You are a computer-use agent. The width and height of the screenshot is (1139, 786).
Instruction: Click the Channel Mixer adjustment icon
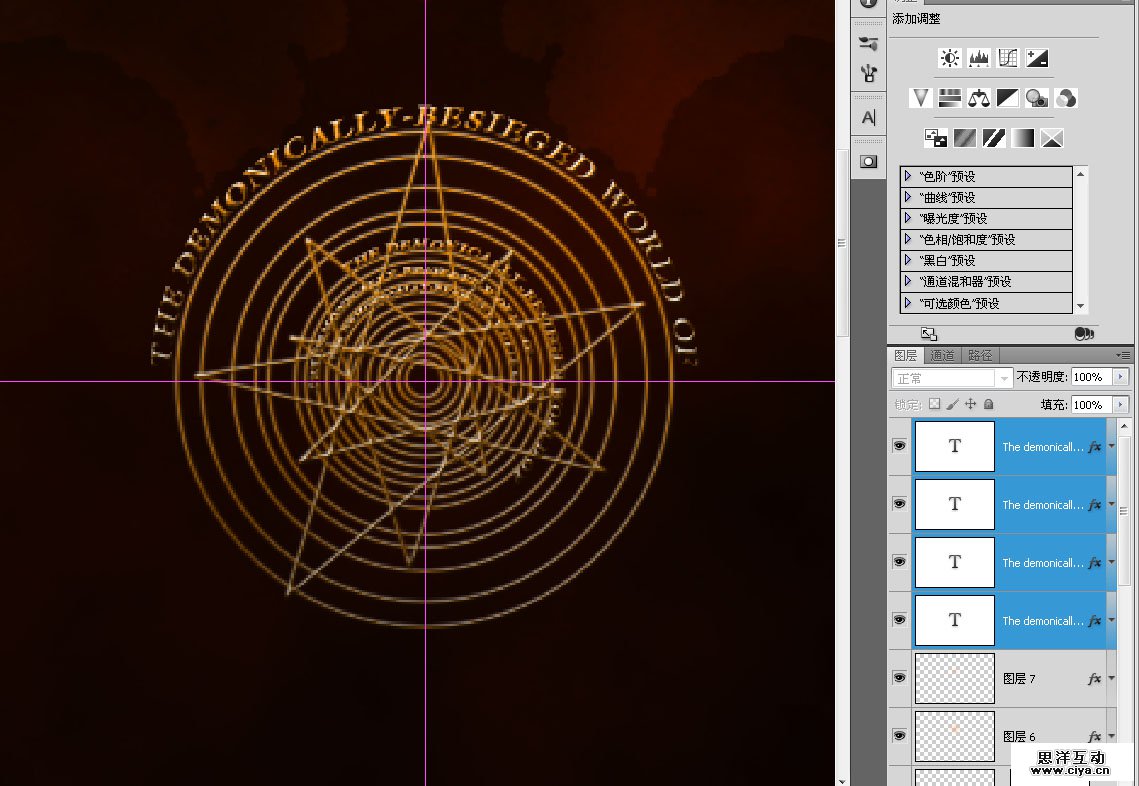click(1066, 98)
